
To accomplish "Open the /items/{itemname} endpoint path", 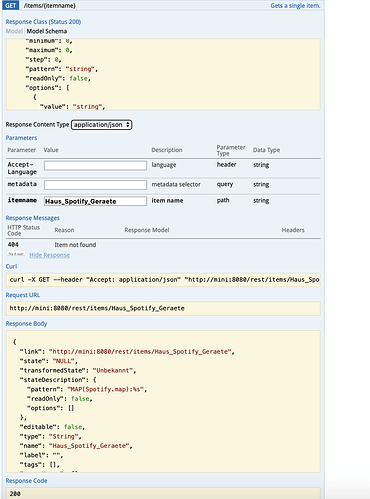I will (50, 6).
